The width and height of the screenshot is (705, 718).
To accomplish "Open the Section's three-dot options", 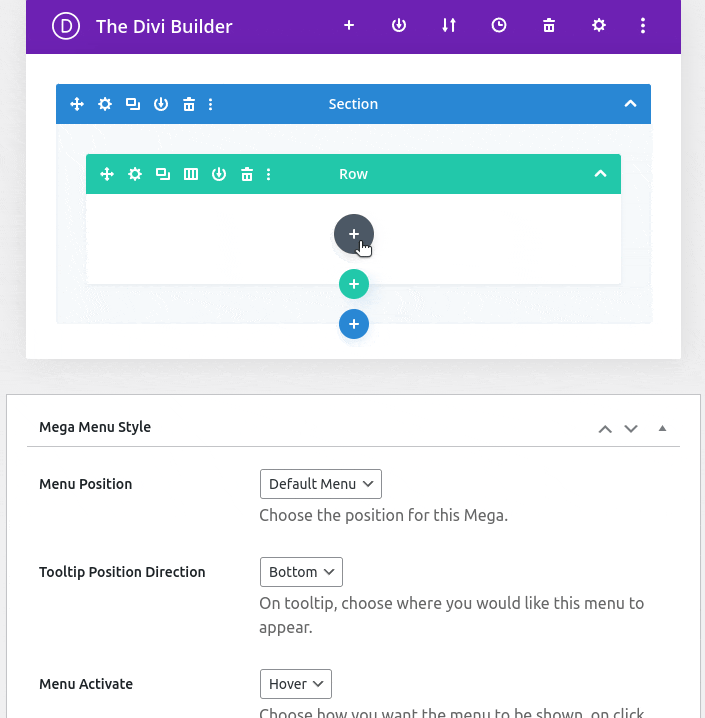I will coord(211,104).
